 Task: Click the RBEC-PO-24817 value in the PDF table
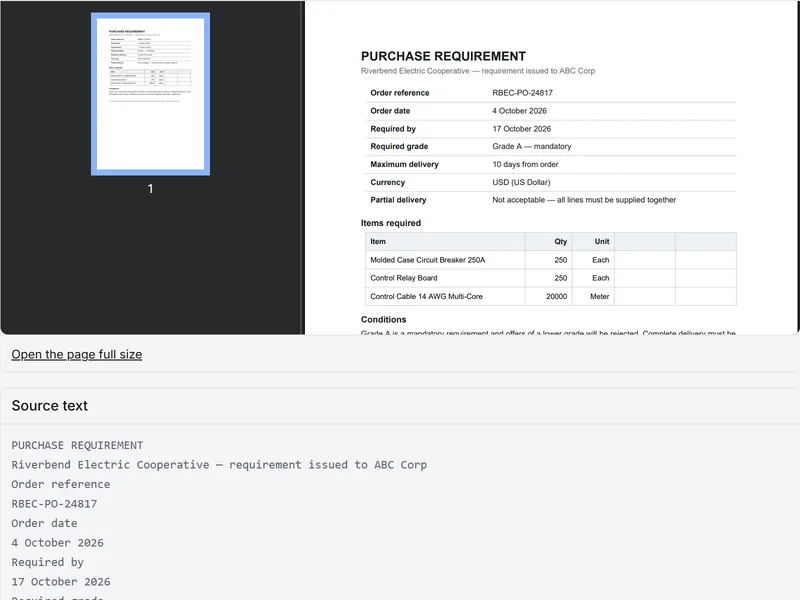(x=522, y=93)
